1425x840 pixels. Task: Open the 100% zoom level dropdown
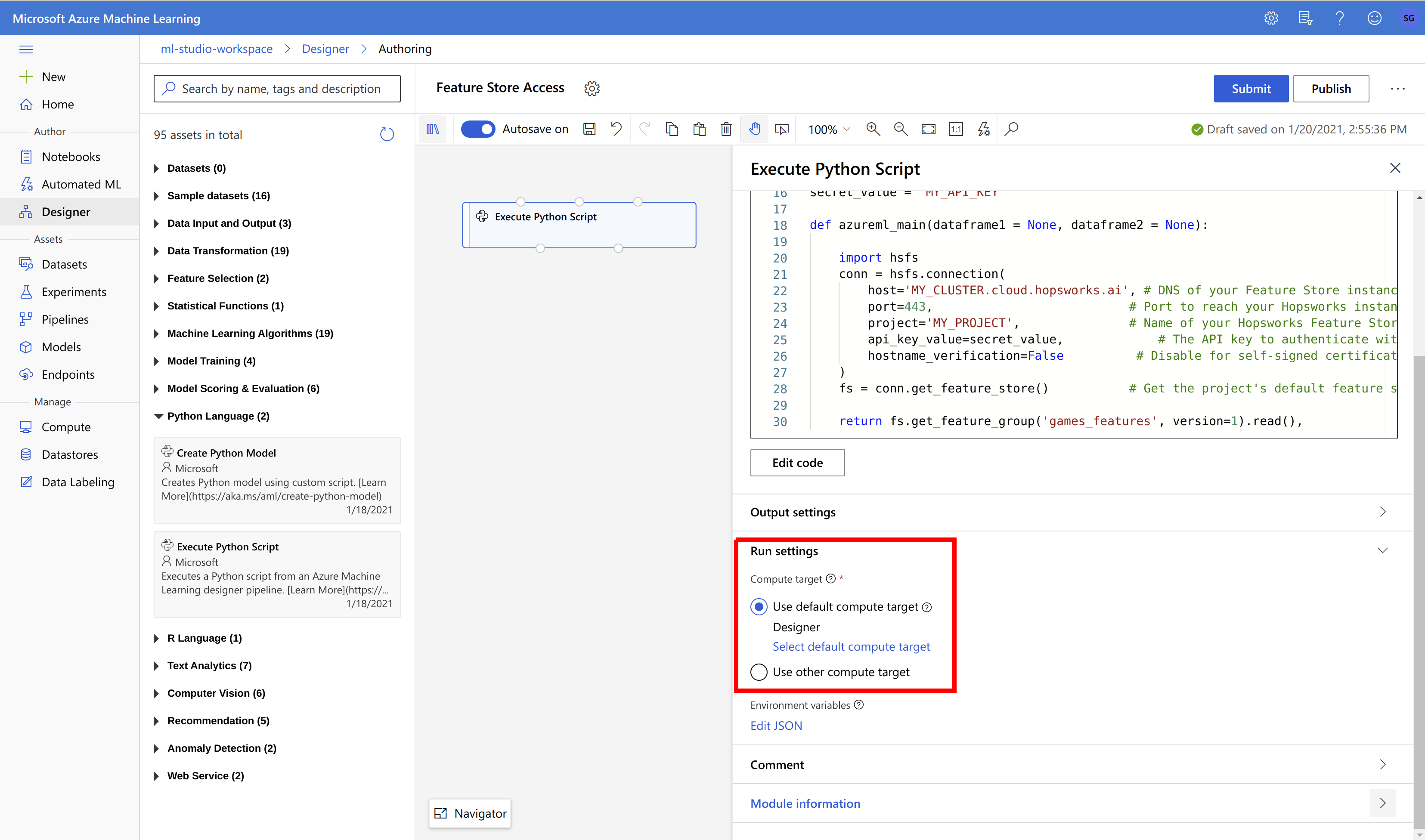tap(829, 129)
